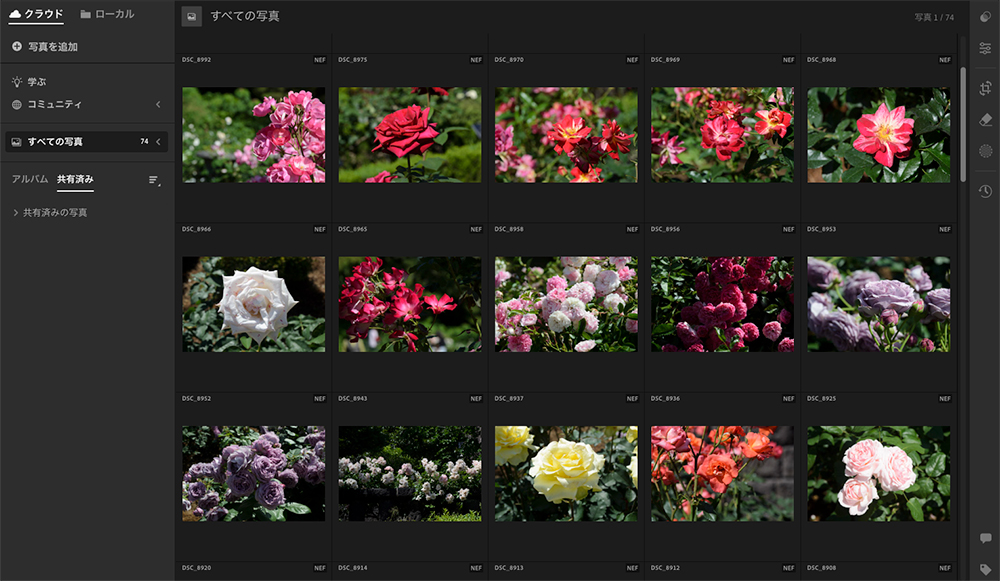Screen dimensions: 1000x581
Task: Click the lightbulb 学ぶ icon
Action: point(17,82)
